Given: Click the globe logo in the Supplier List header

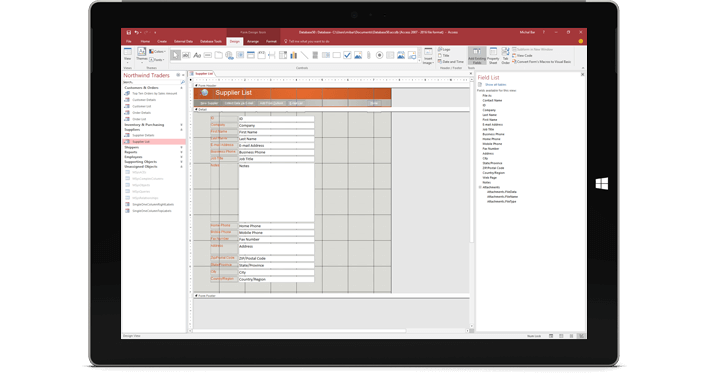Looking at the screenshot, I should (x=204, y=93).
